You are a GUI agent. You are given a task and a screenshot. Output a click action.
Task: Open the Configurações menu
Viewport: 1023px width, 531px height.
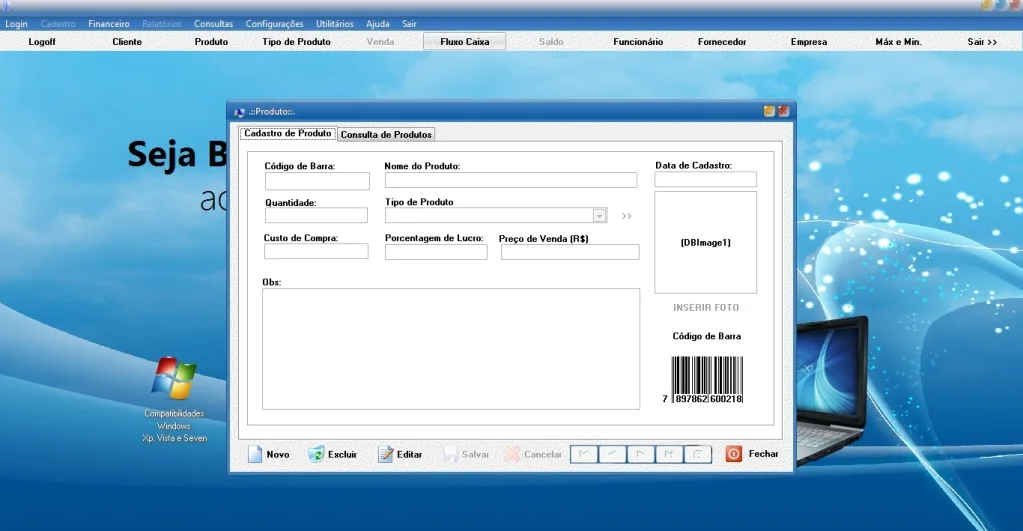click(x=275, y=23)
